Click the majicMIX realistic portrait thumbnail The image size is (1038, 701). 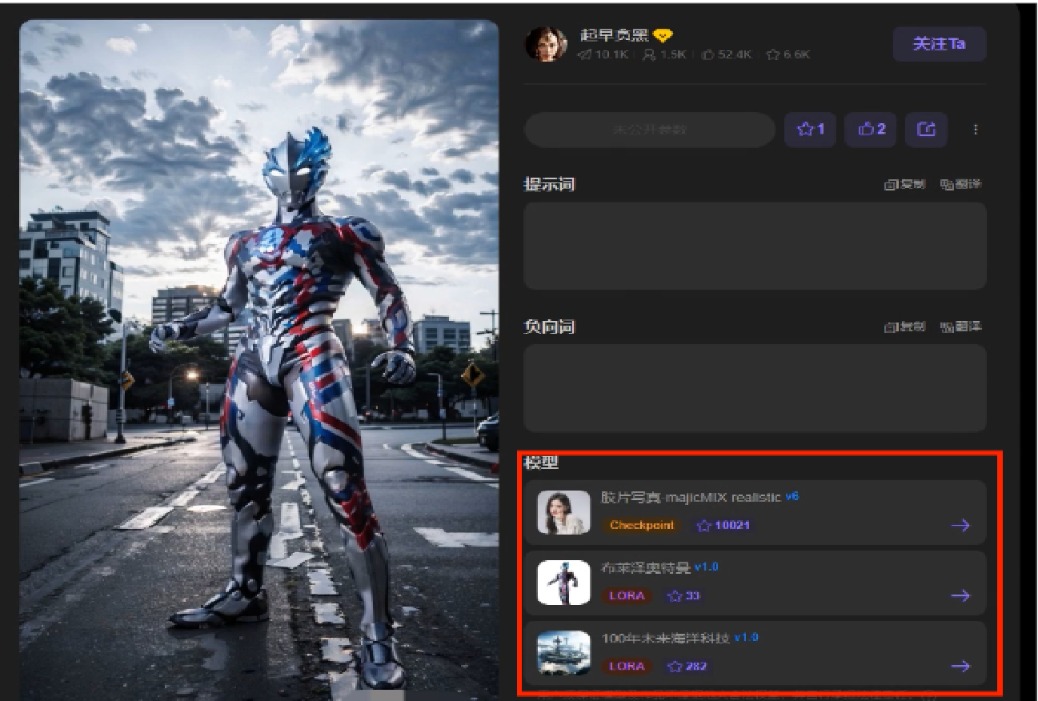[563, 512]
